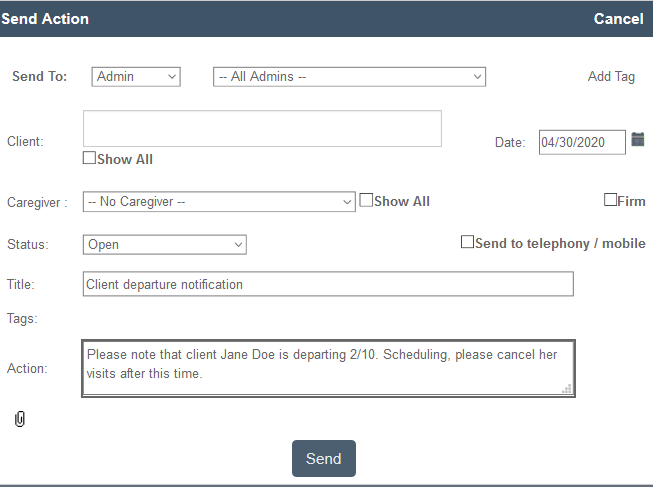Click the Tags label row
The width and height of the screenshot is (653, 487).
[x=22, y=319]
